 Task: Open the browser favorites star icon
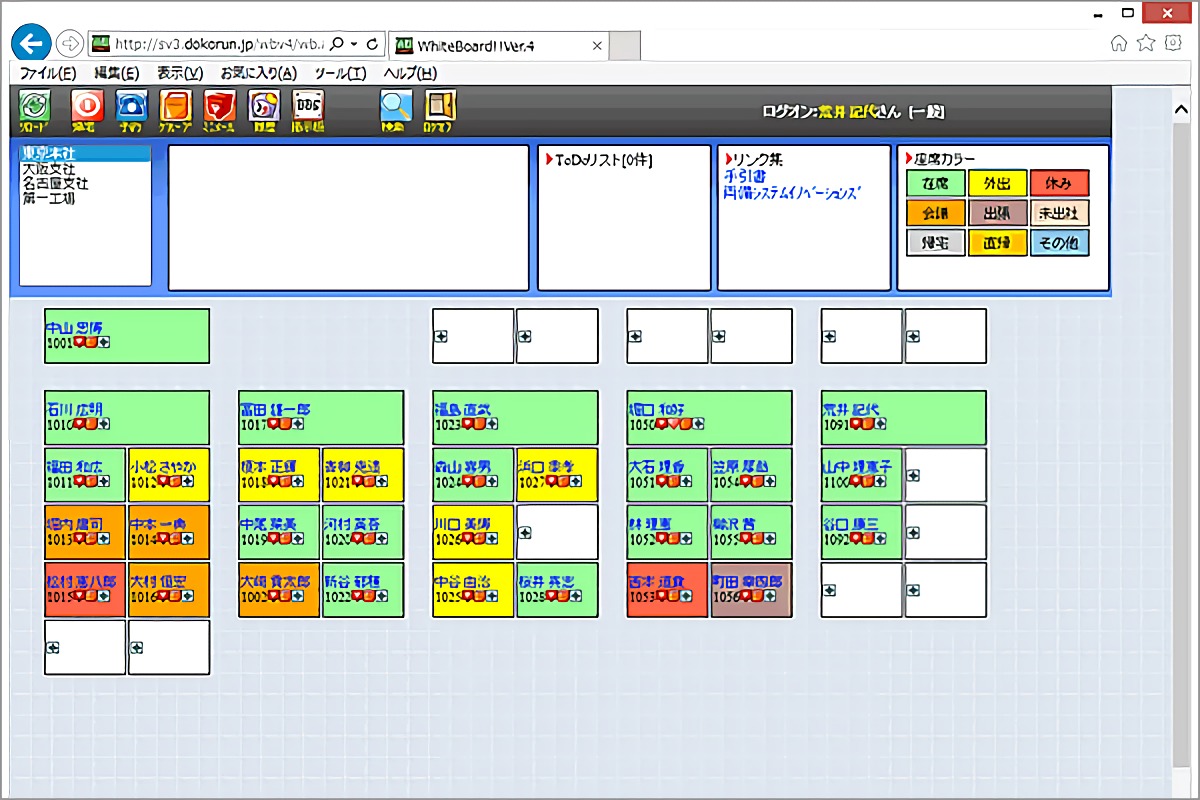[1146, 43]
